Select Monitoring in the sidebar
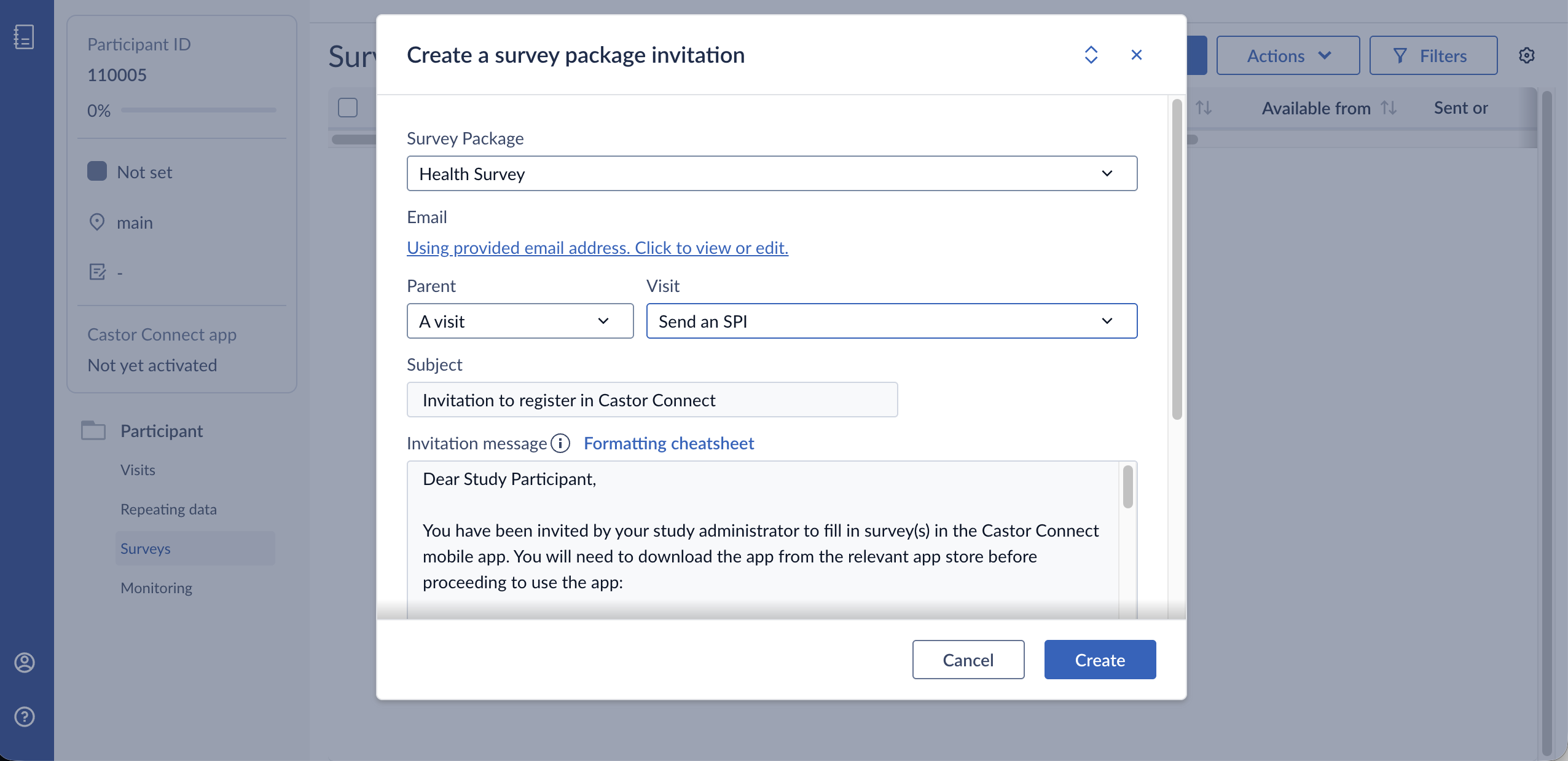The height and width of the screenshot is (761, 1568). (x=156, y=588)
